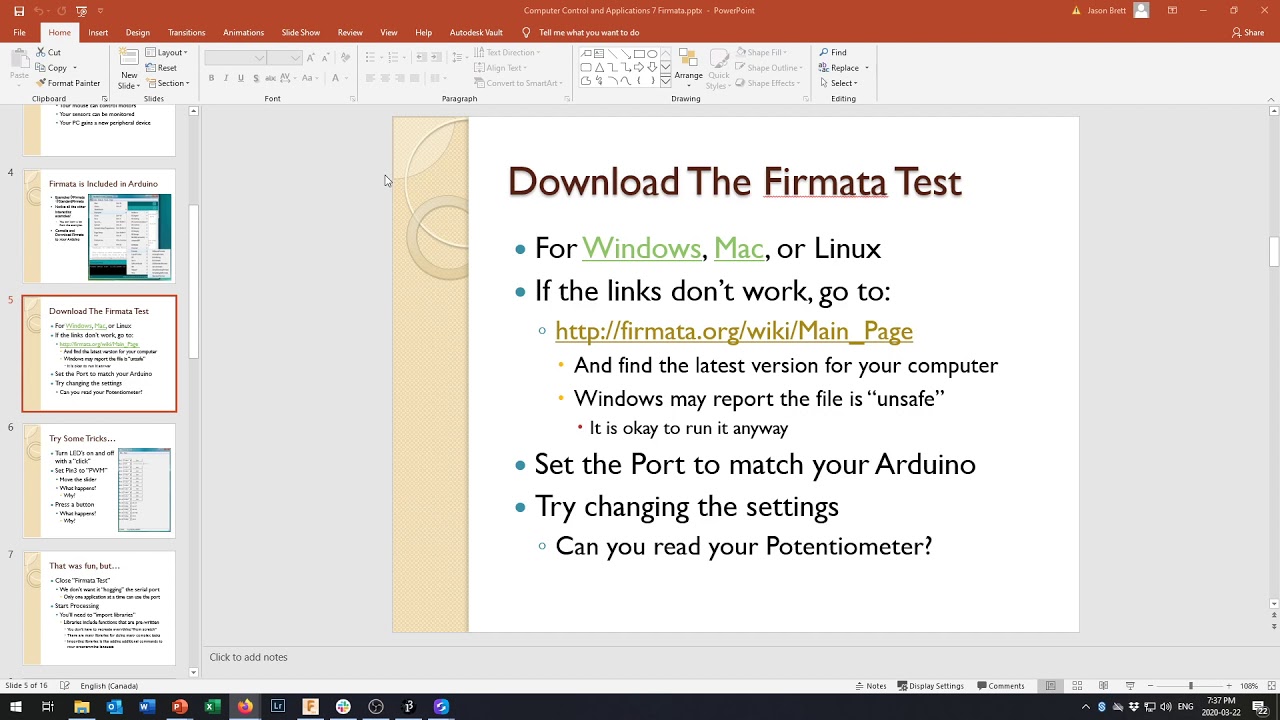
Task: Open the Select dropdown
Action: coord(837,83)
